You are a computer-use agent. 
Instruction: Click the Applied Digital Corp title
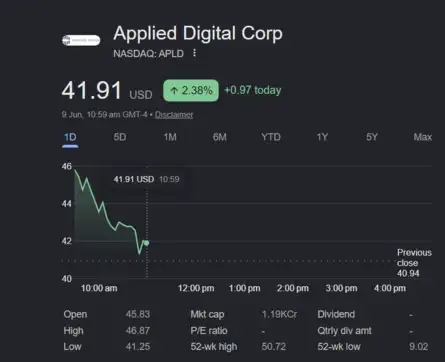pyautogui.click(x=198, y=34)
